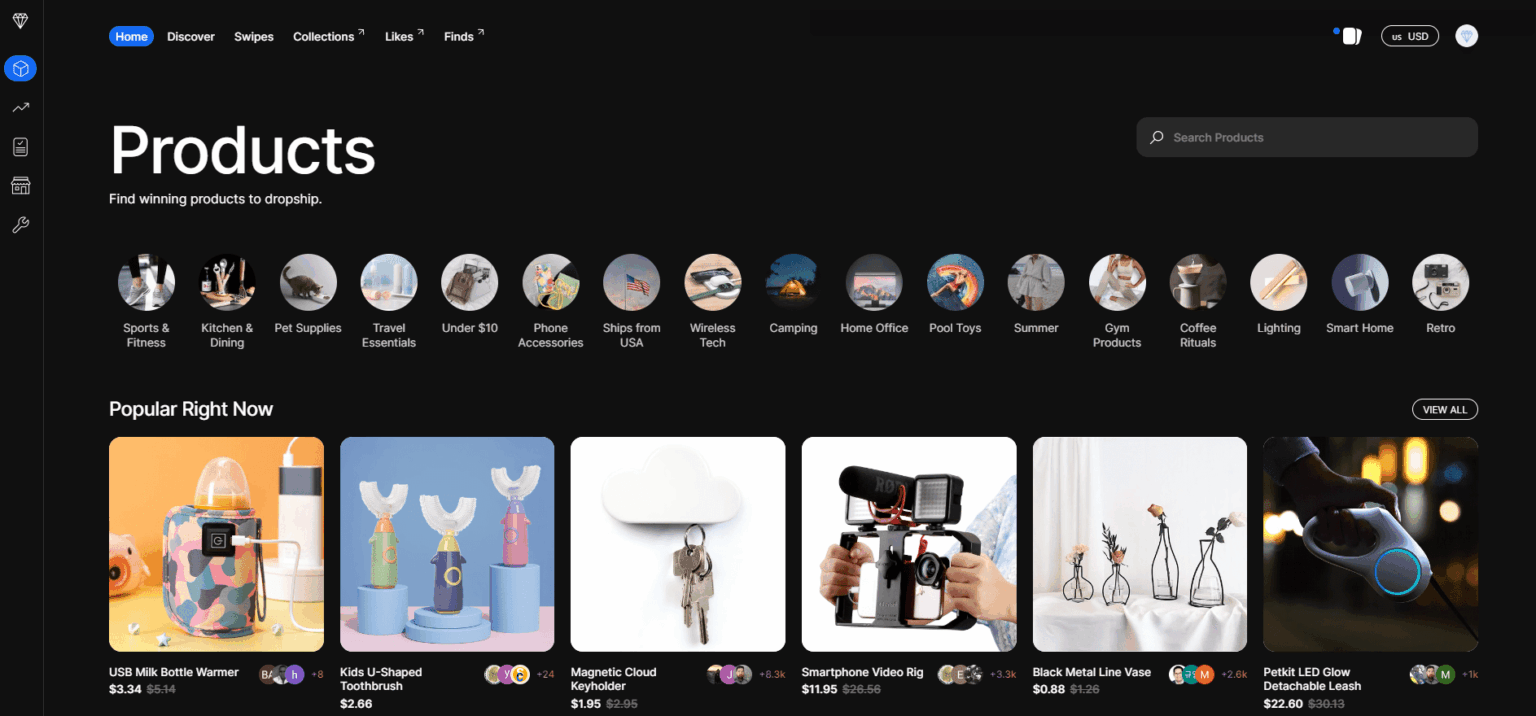Open the US USD currency selector
The image size is (1536, 716).
point(1410,35)
